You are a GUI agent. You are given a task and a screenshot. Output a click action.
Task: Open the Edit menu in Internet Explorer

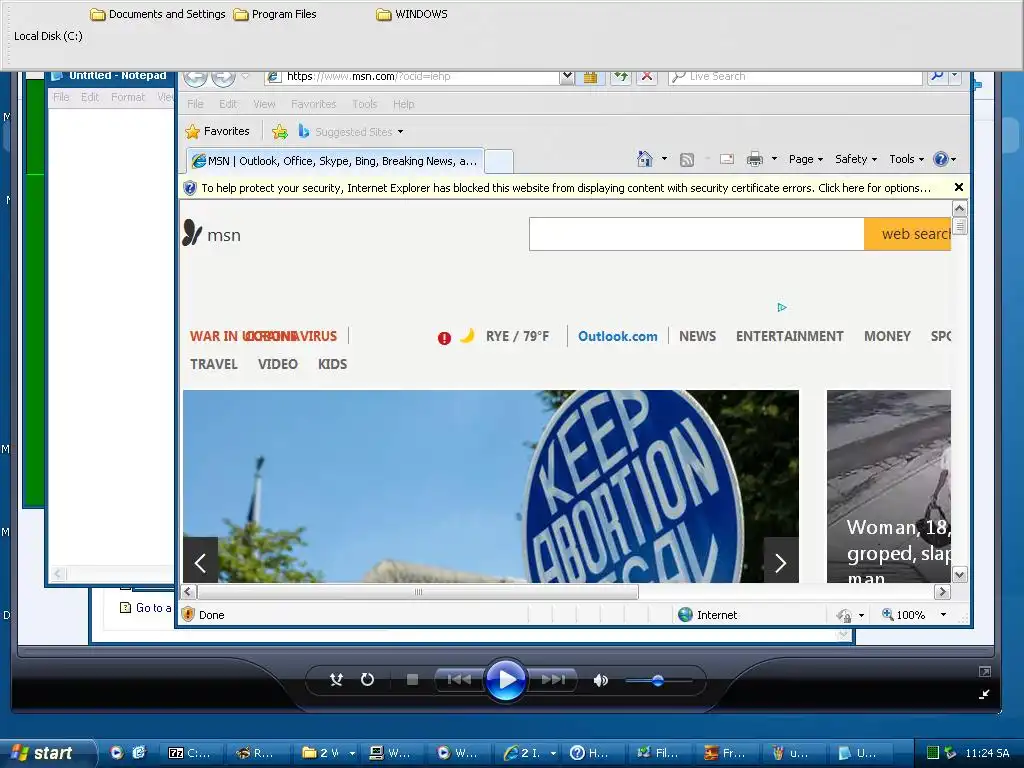[x=228, y=104]
